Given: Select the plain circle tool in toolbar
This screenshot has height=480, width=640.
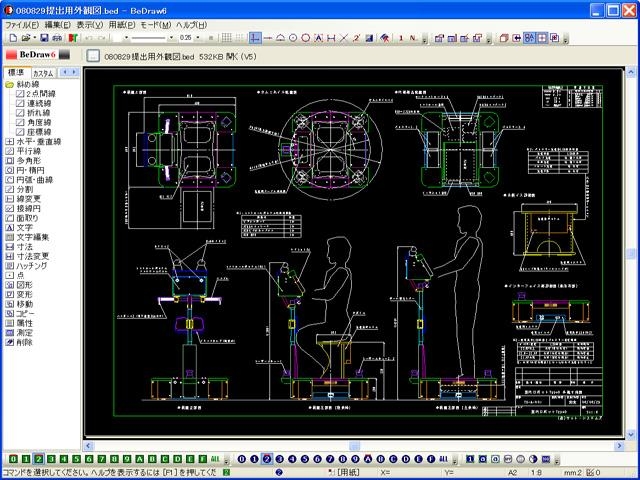Looking at the screenshot, I should coord(305,38).
